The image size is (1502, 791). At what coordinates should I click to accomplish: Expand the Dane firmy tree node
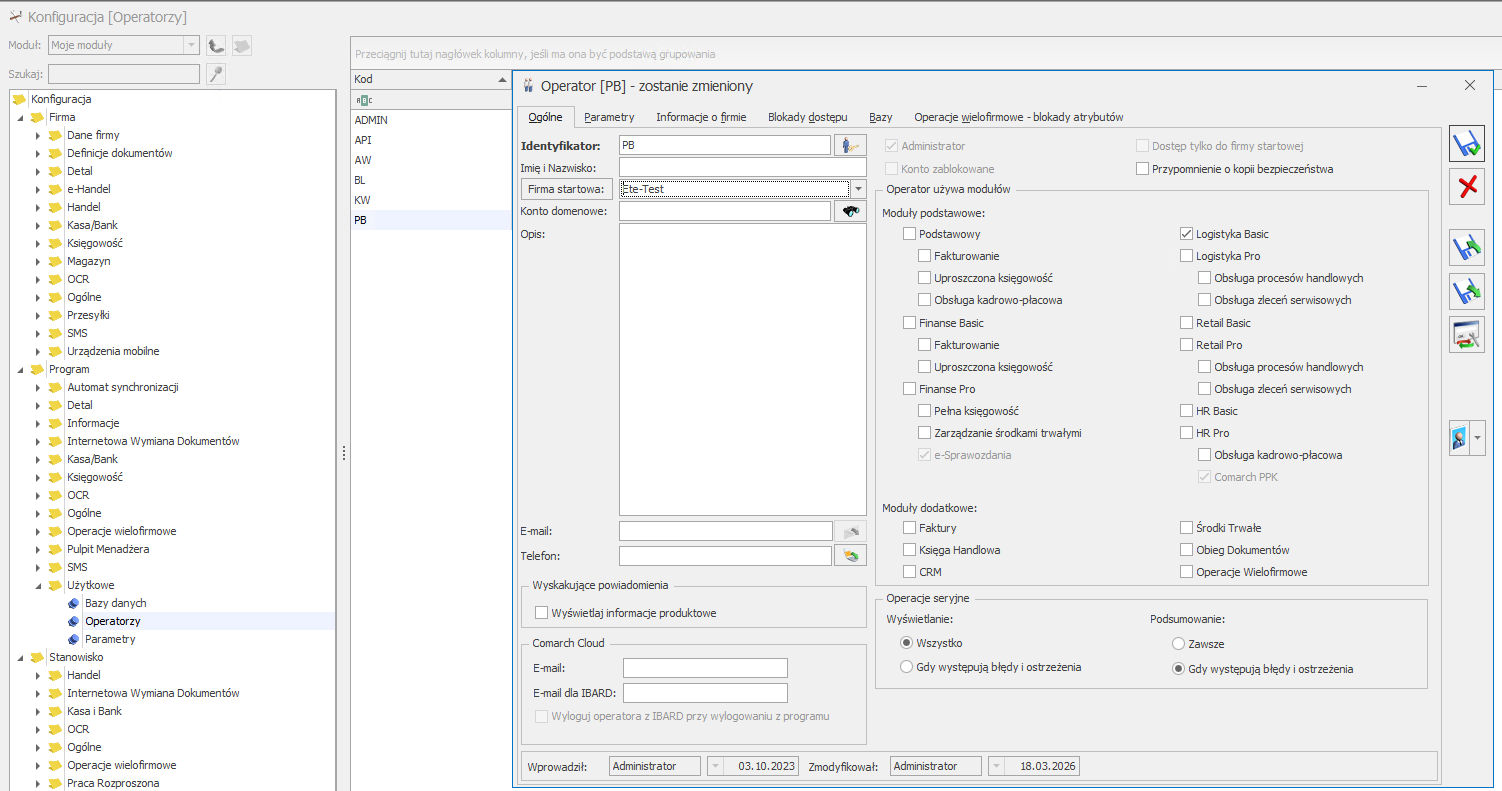pyautogui.click(x=38, y=135)
